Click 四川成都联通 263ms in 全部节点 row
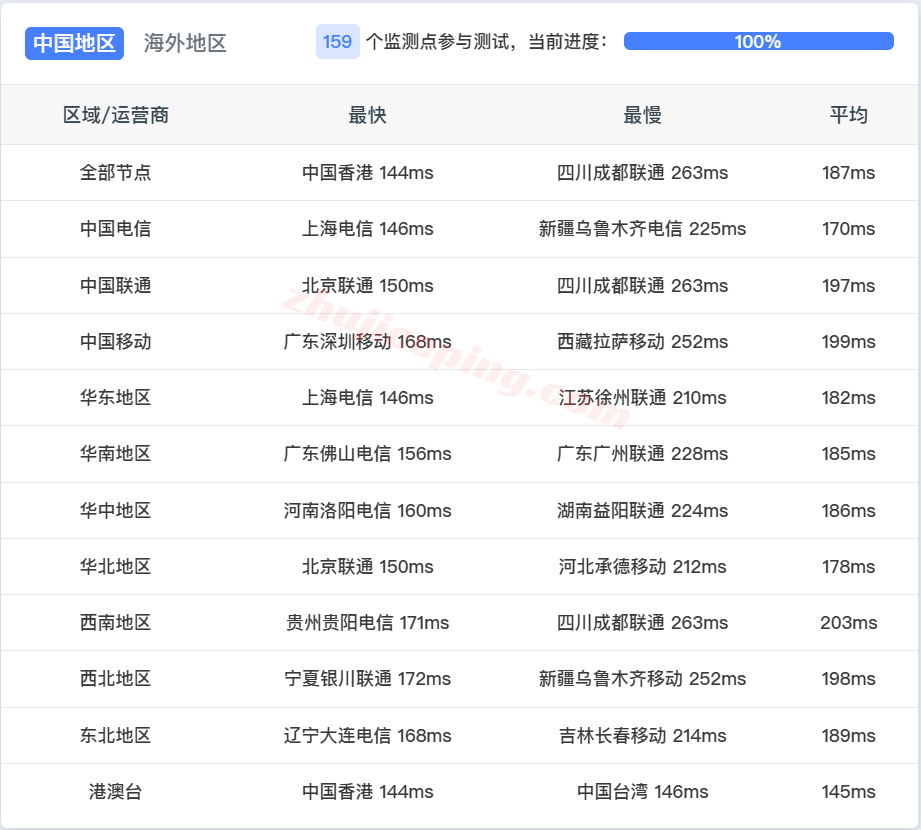921x830 pixels. (x=643, y=173)
